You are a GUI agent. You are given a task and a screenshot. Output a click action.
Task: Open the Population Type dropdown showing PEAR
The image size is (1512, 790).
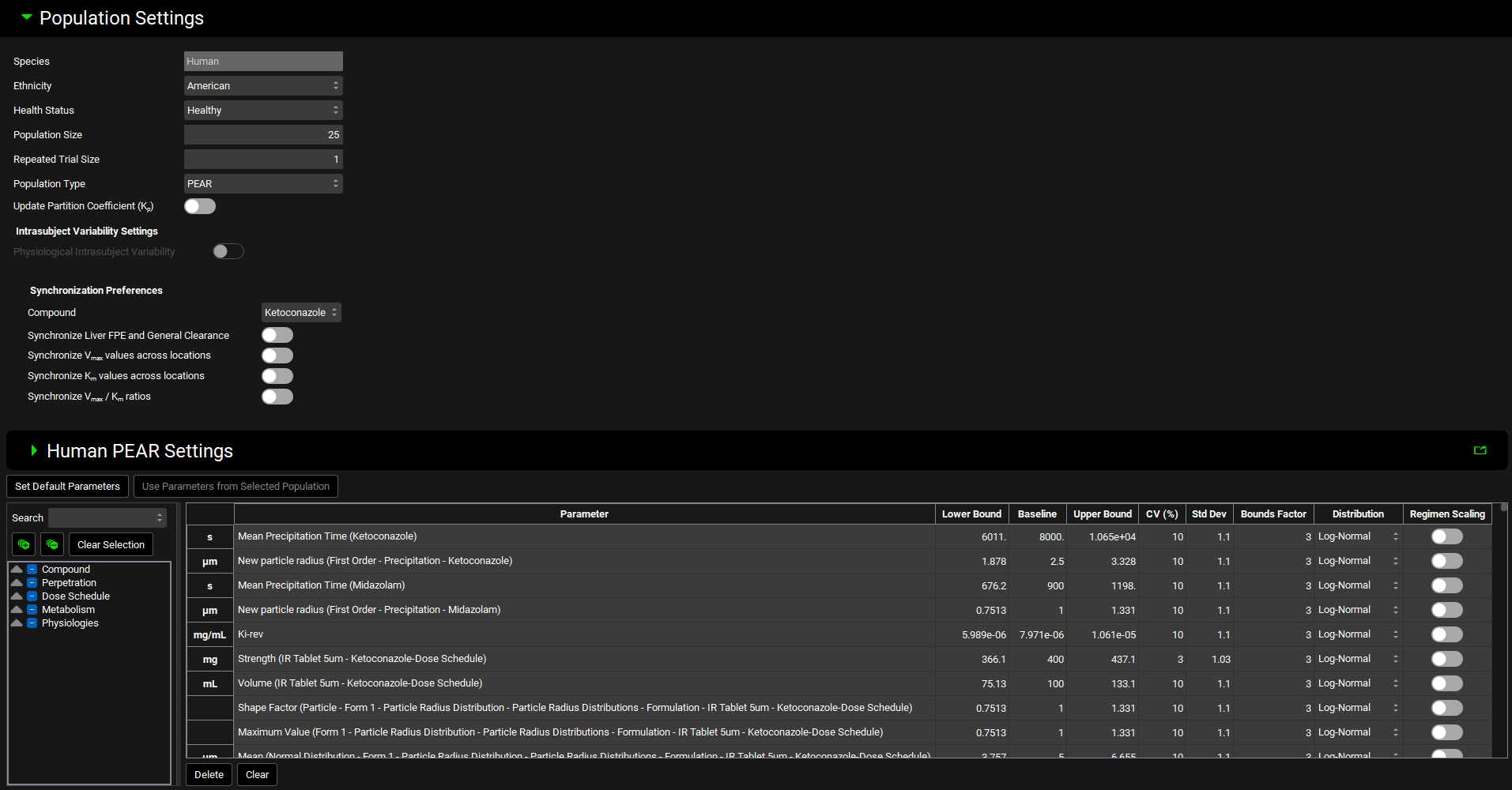[x=263, y=183]
